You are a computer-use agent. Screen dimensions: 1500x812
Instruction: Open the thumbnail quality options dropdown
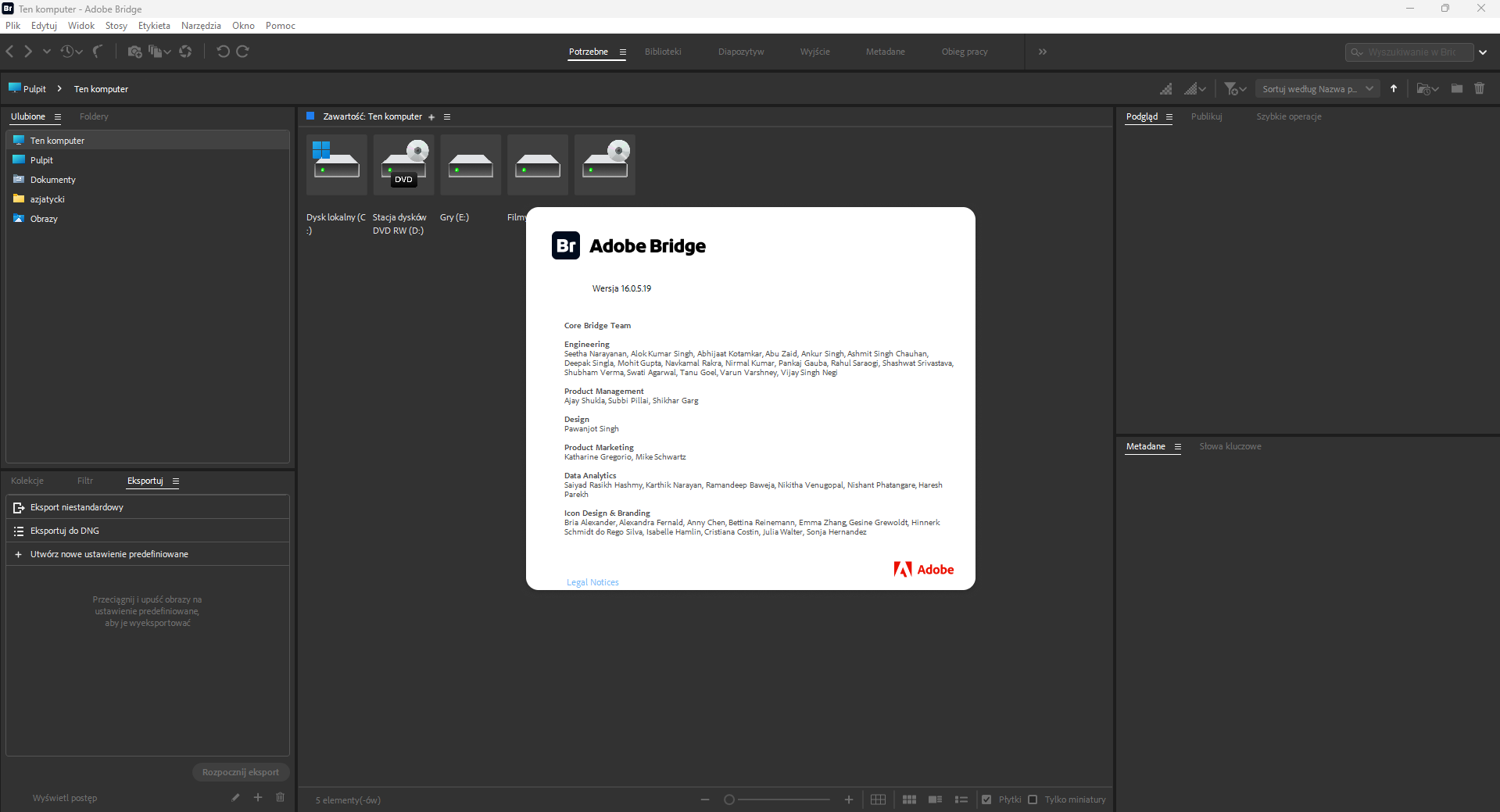click(x=1194, y=89)
